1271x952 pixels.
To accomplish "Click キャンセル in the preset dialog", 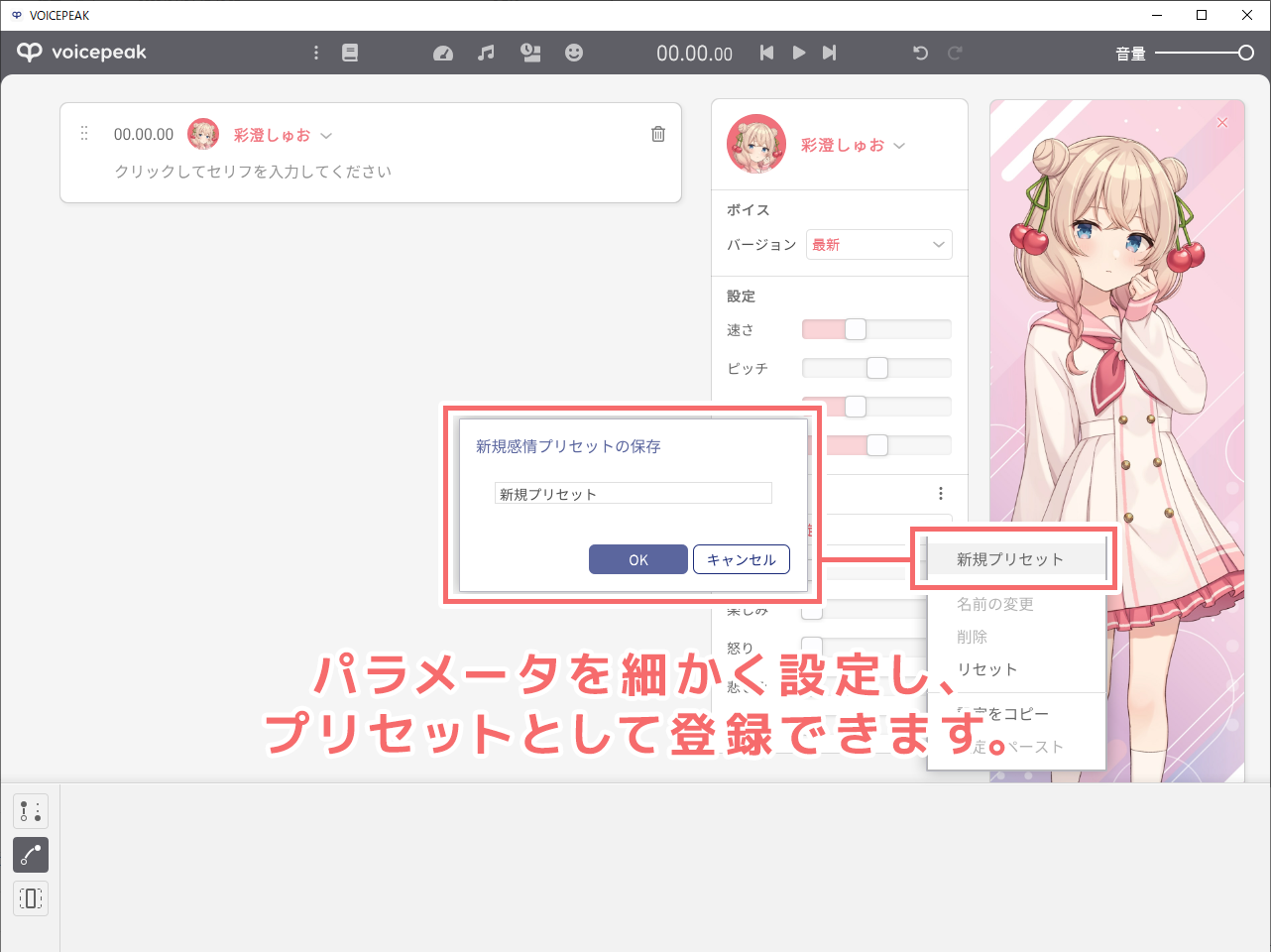I will click(x=742, y=559).
